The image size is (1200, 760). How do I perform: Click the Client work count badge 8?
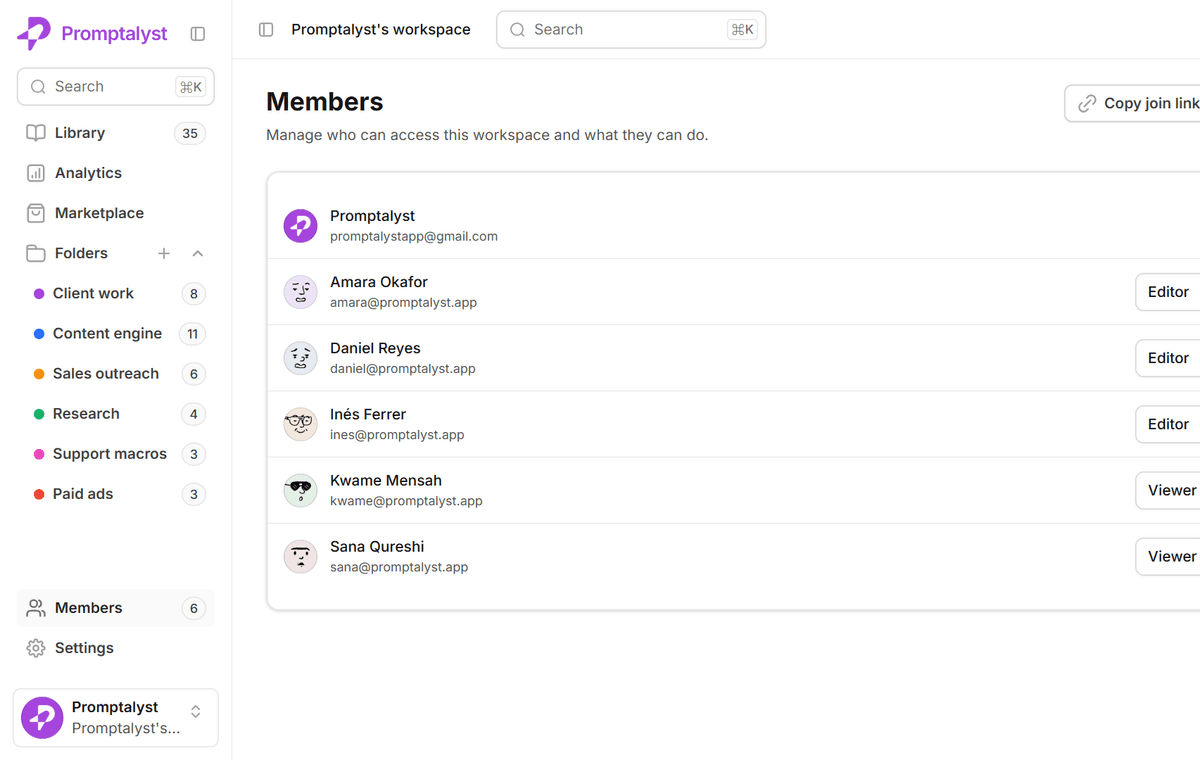coord(194,294)
